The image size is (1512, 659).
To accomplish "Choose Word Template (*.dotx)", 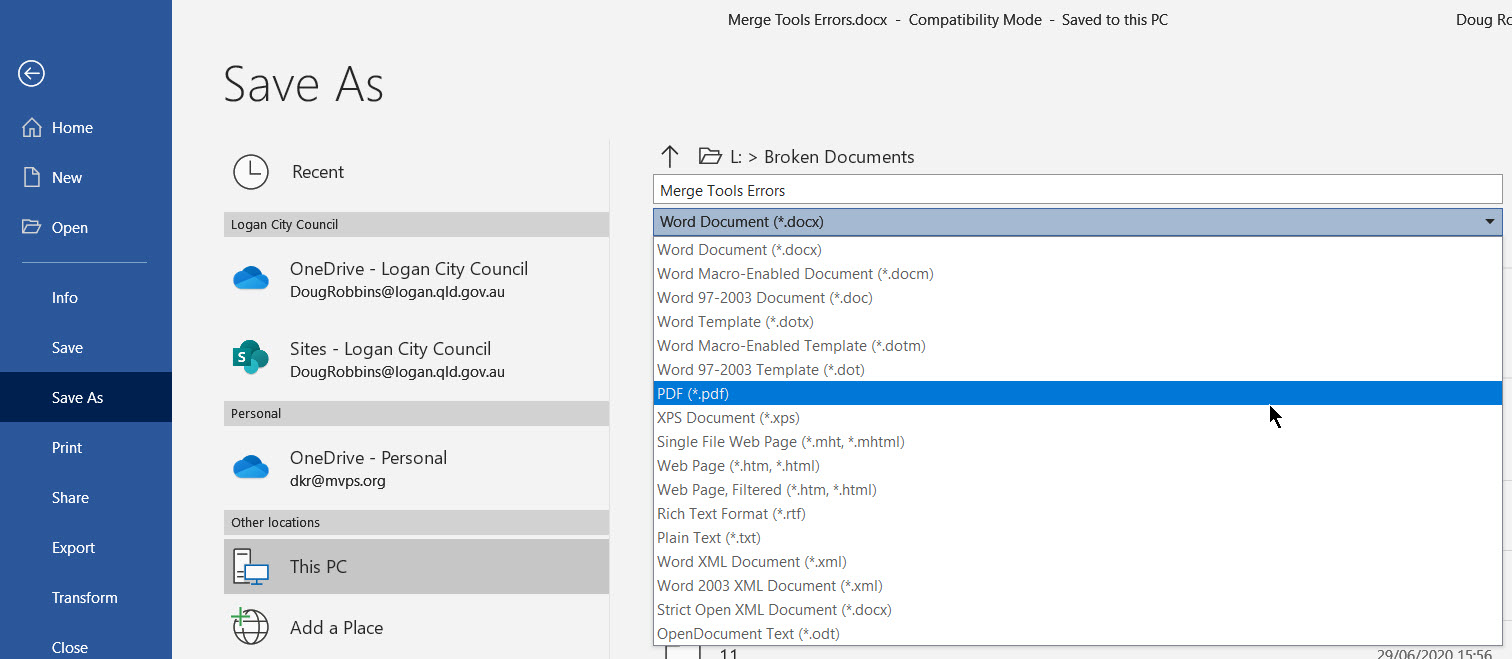I will tap(1077, 322).
